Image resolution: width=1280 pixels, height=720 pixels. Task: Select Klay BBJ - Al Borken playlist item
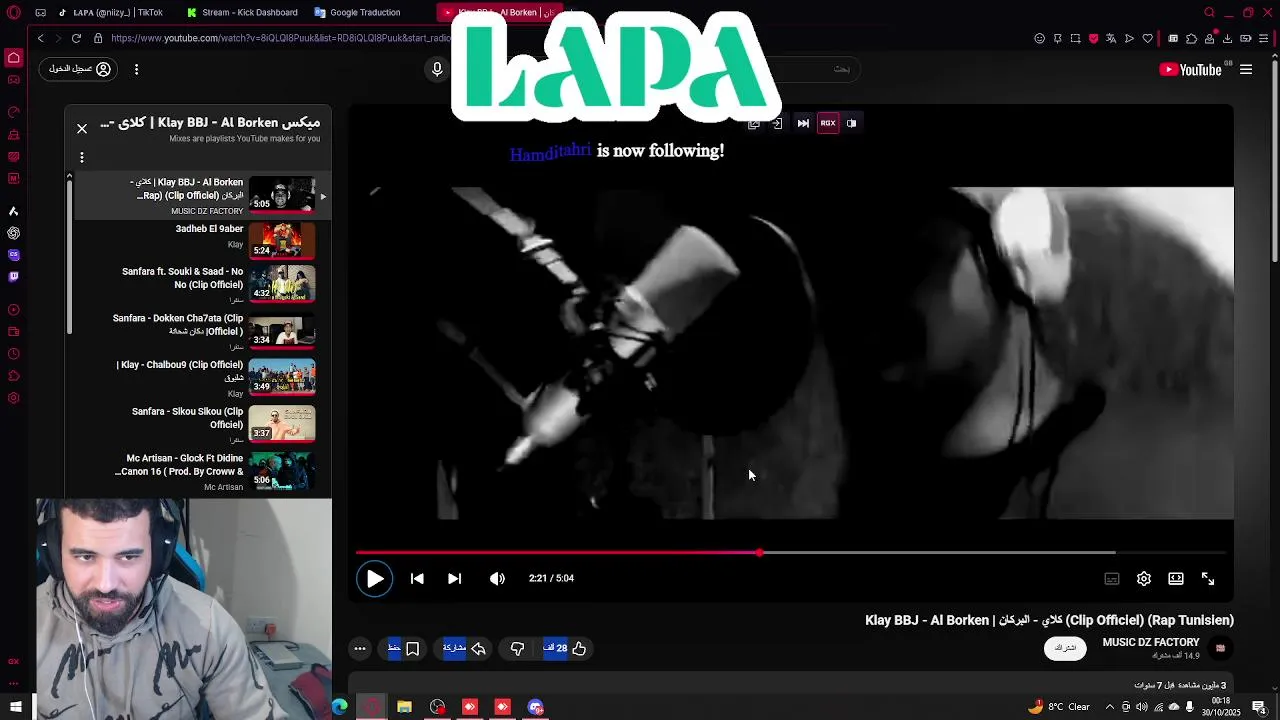click(x=204, y=196)
